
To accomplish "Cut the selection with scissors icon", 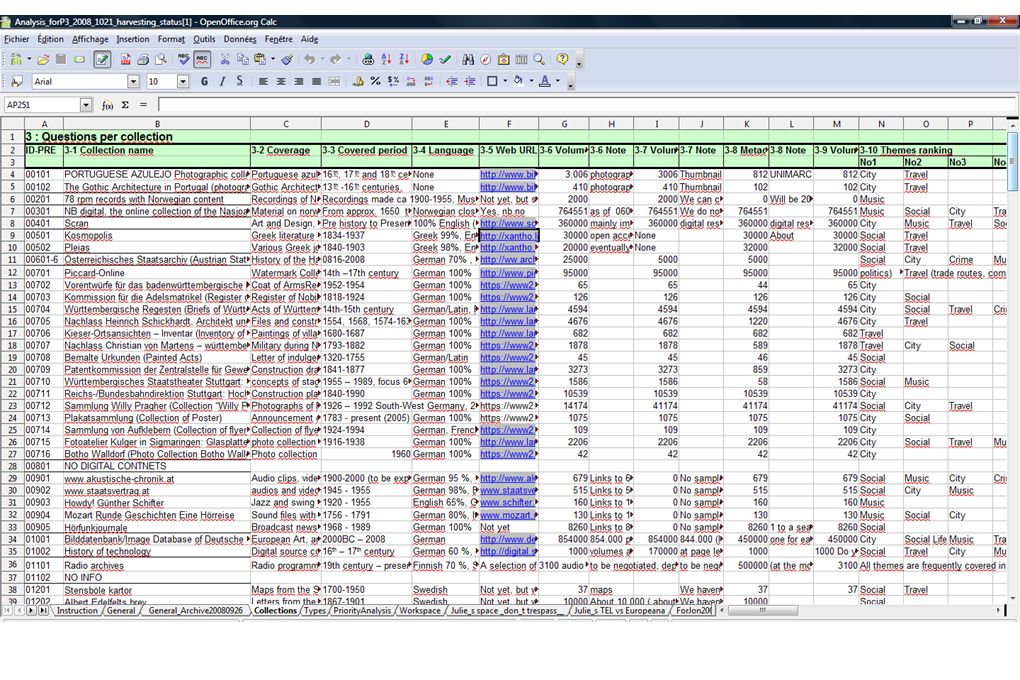I will (x=225, y=60).
